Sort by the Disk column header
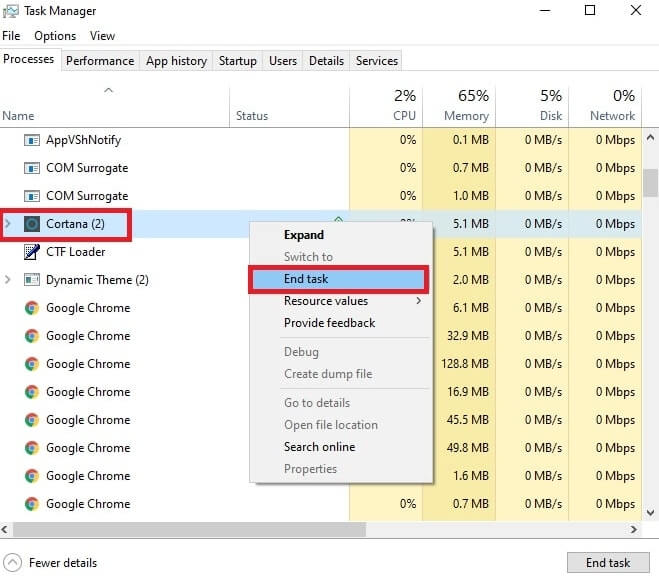This screenshot has width=659, height=580. click(x=532, y=106)
